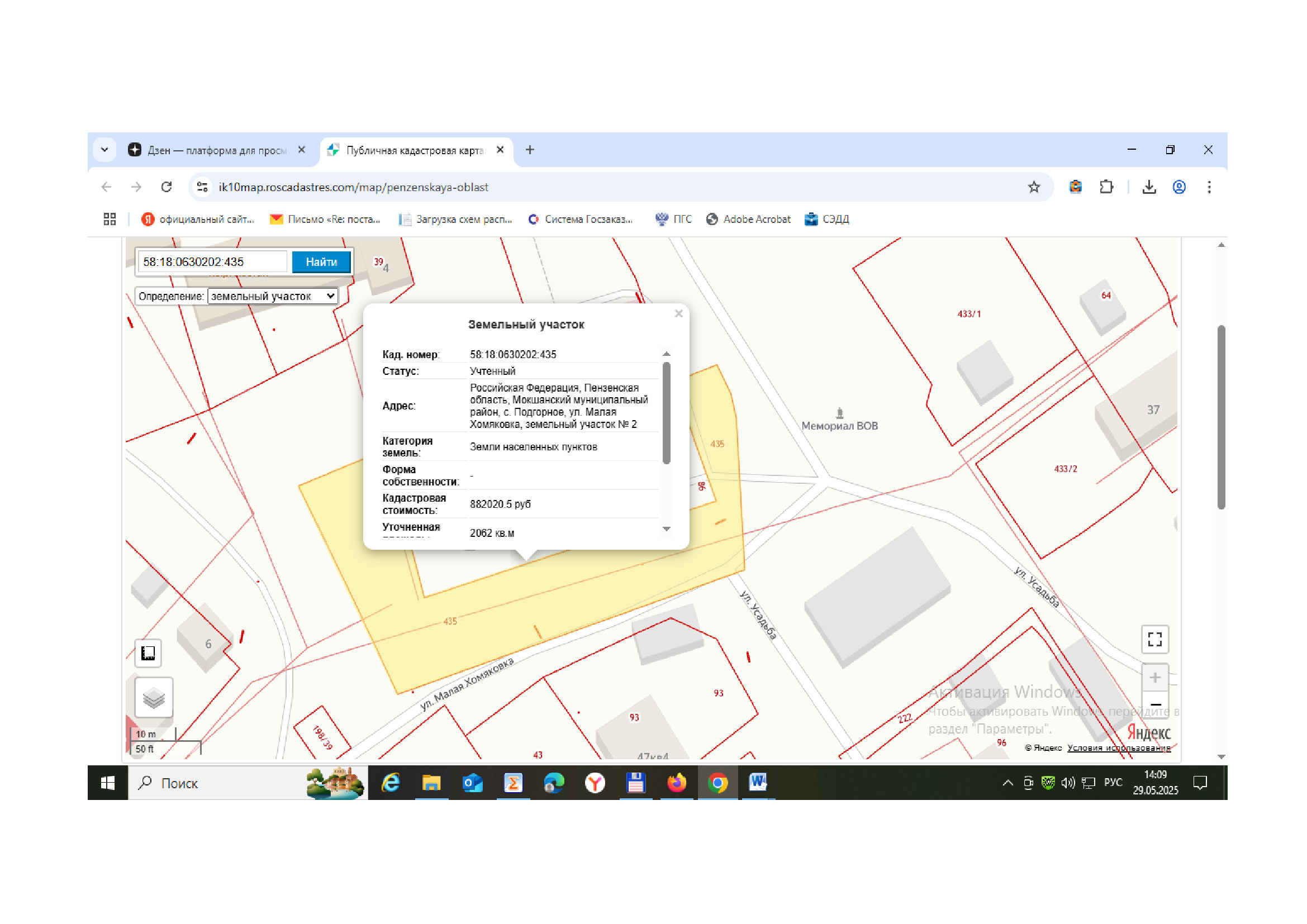Toggle fullscreen map view
Viewport: 1307px width, 924px height.
pos(1154,640)
